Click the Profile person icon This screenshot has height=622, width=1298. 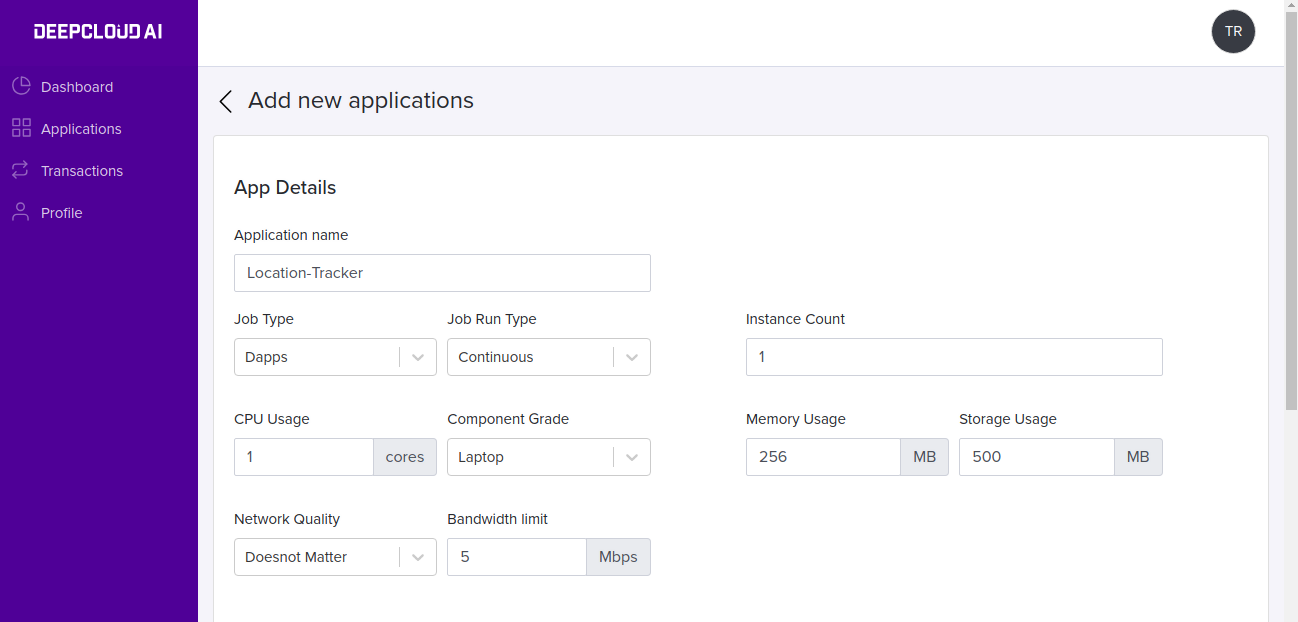coord(21,212)
